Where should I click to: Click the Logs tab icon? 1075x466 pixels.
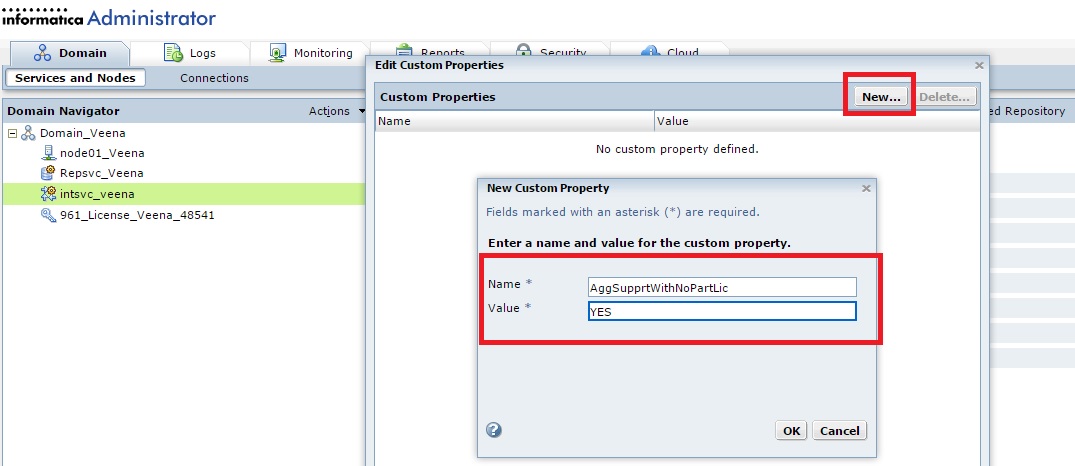point(173,53)
